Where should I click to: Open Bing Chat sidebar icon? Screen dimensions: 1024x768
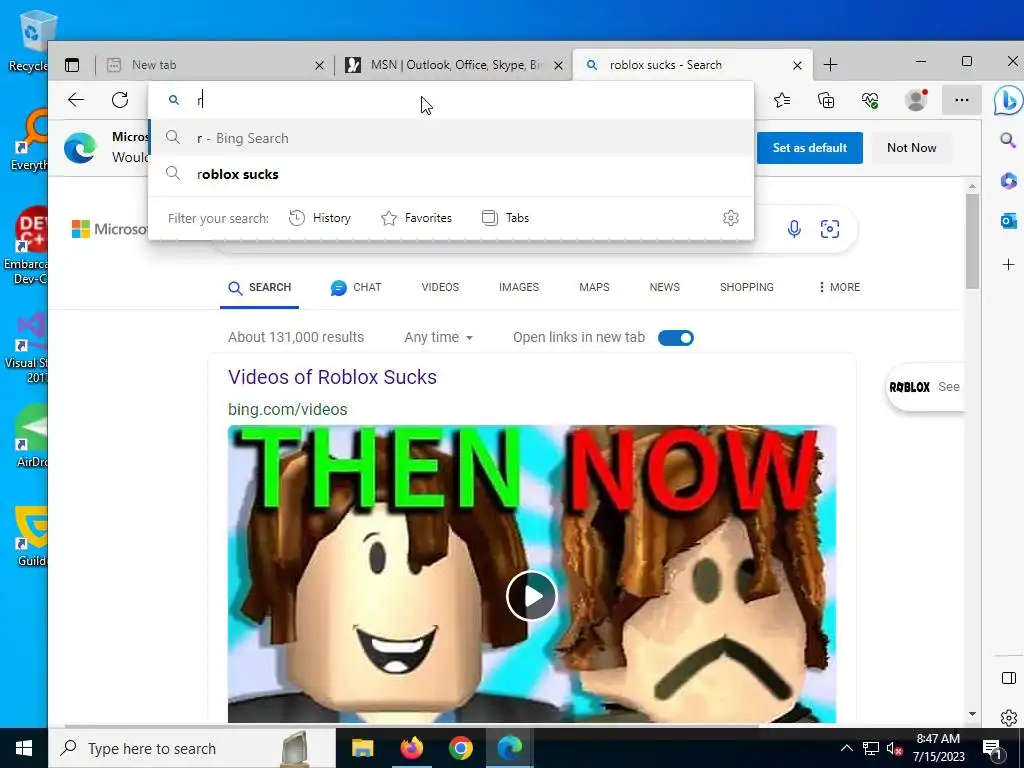click(1008, 101)
